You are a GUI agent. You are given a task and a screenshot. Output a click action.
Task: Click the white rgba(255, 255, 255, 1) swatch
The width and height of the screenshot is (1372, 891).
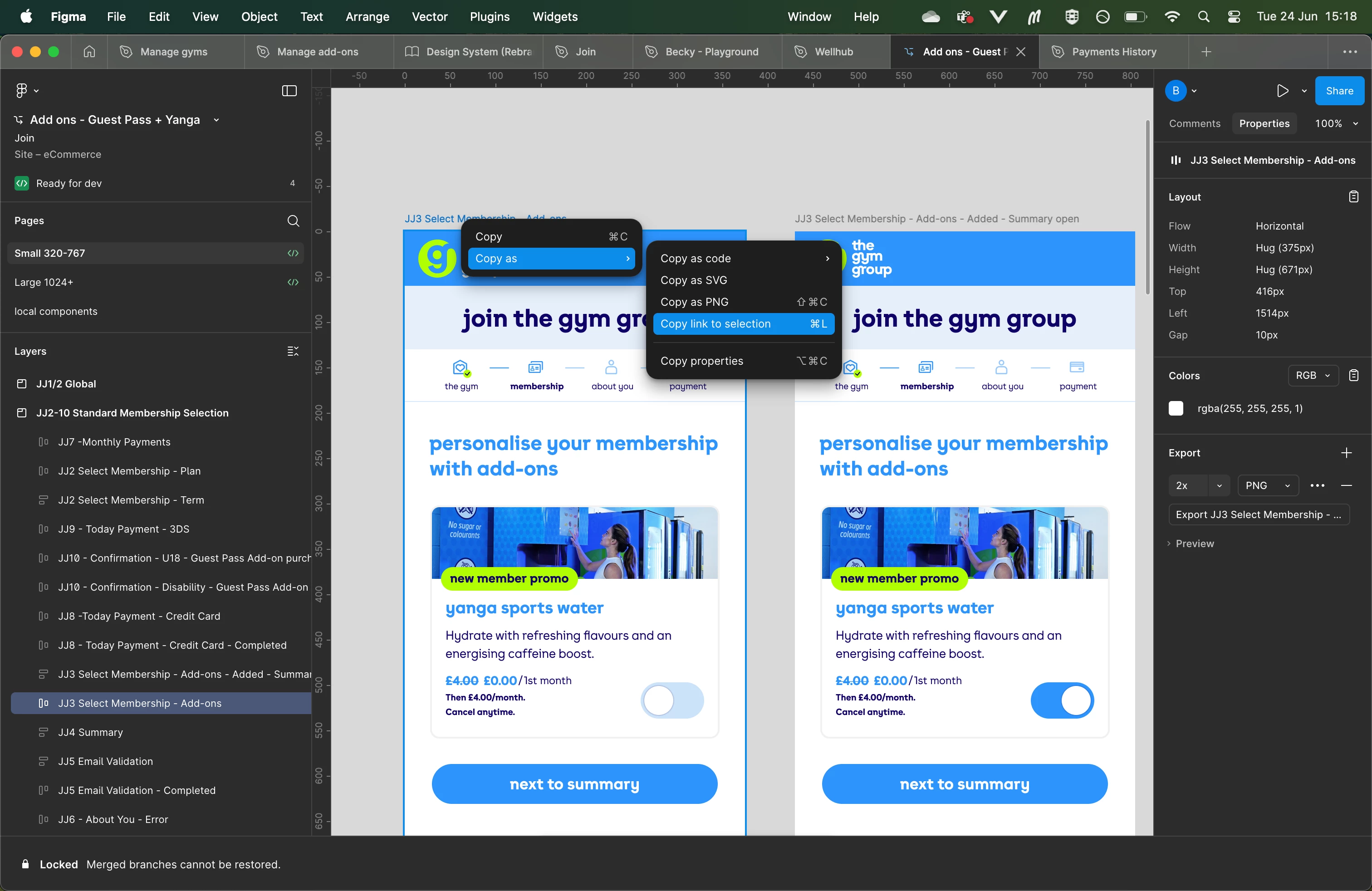point(1176,409)
